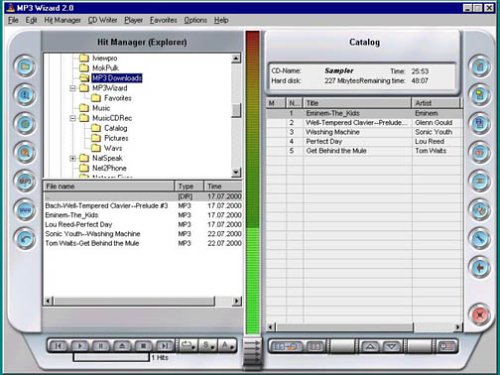Stop playback with the stop button
This screenshot has width=500, height=375.
click(143, 346)
